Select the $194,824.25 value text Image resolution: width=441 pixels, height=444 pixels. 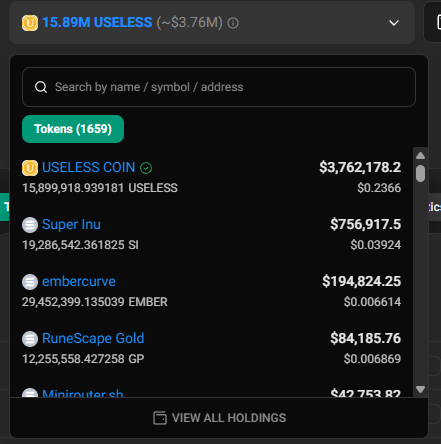362,281
